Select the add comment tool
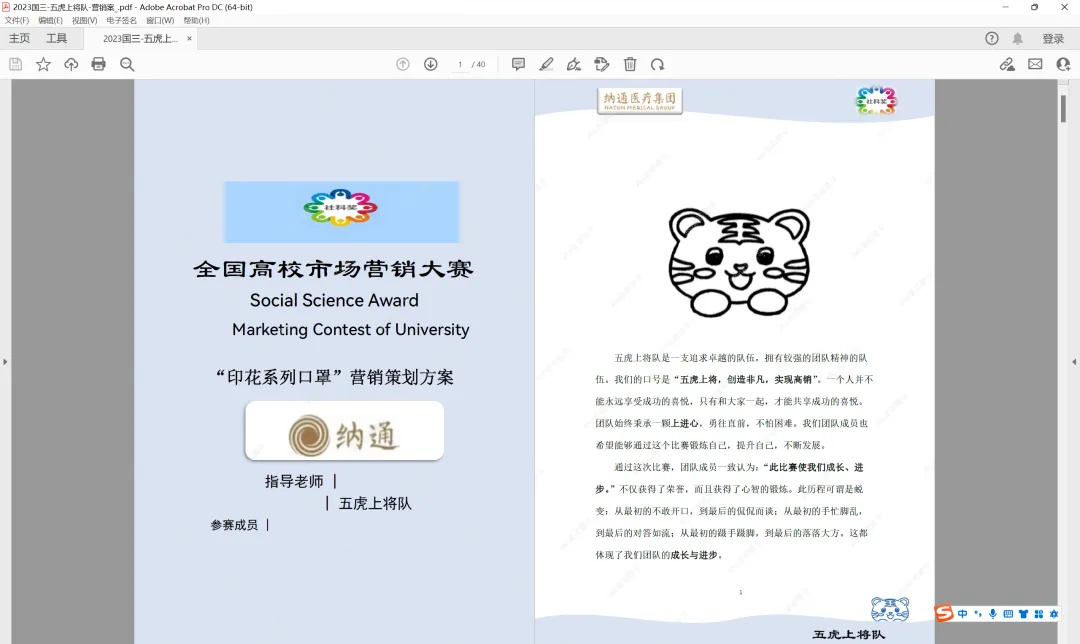The height and width of the screenshot is (644, 1080). tap(518, 64)
